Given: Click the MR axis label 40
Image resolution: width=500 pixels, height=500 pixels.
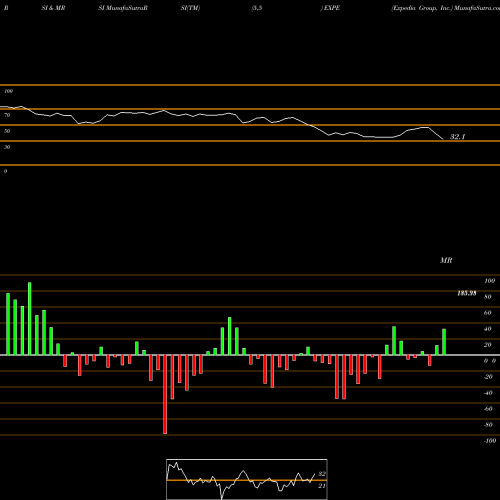Looking at the screenshot, I should [x=488, y=329].
